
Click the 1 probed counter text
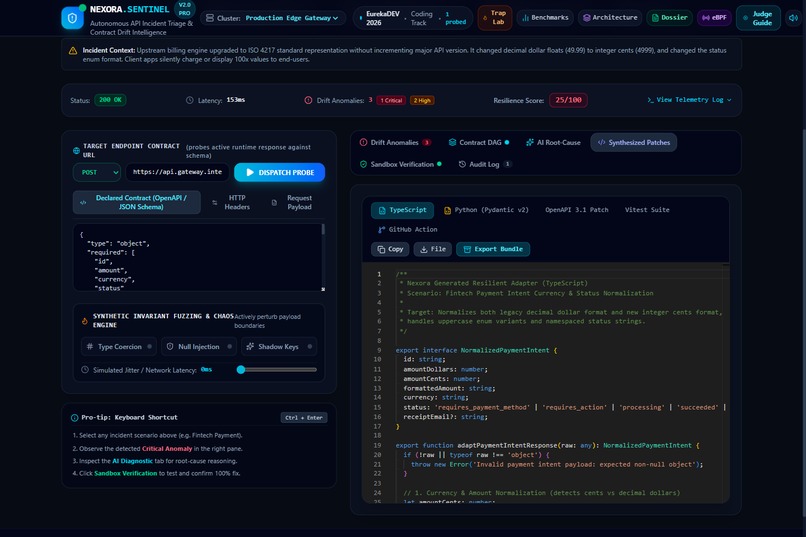click(x=455, y=18)
